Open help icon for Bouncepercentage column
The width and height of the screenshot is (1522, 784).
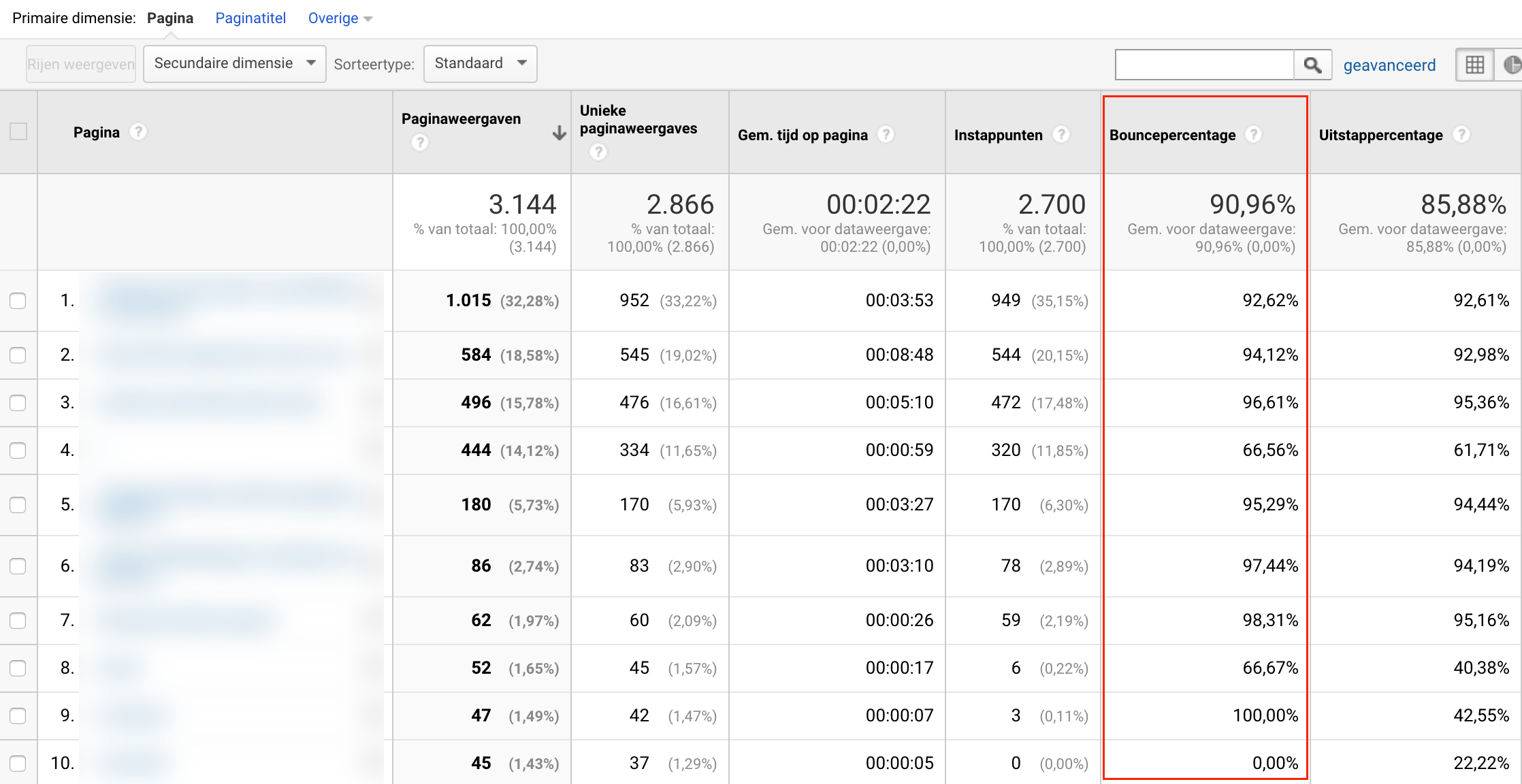(x=1253, y=135)
